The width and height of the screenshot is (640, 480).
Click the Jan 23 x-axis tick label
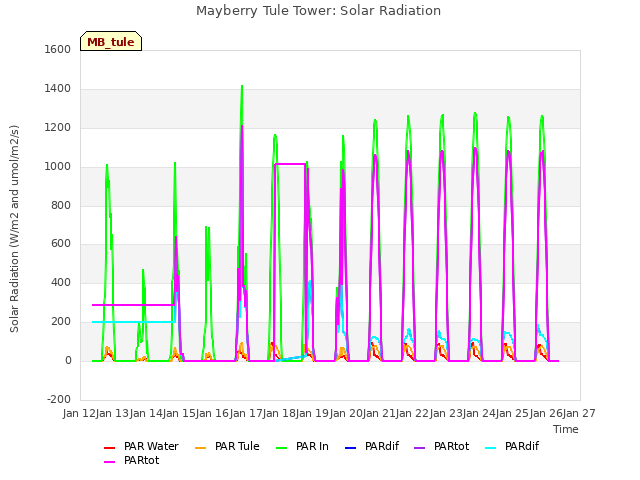(x=446, y=413)
